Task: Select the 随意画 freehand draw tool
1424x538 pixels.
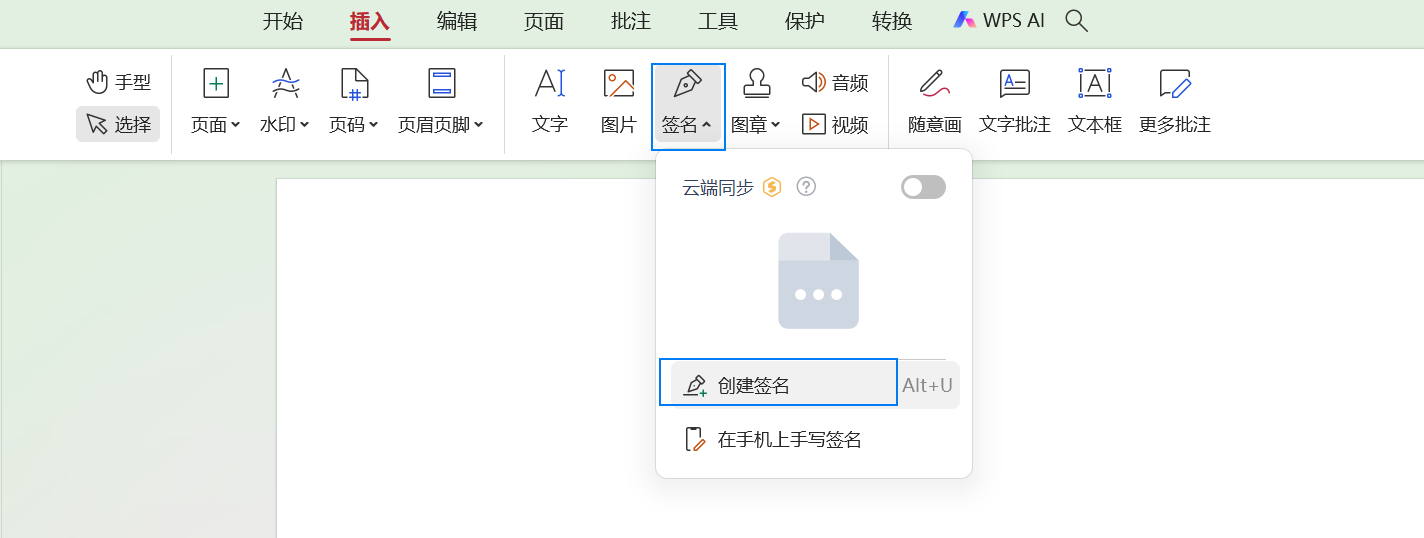Action: 935,102
